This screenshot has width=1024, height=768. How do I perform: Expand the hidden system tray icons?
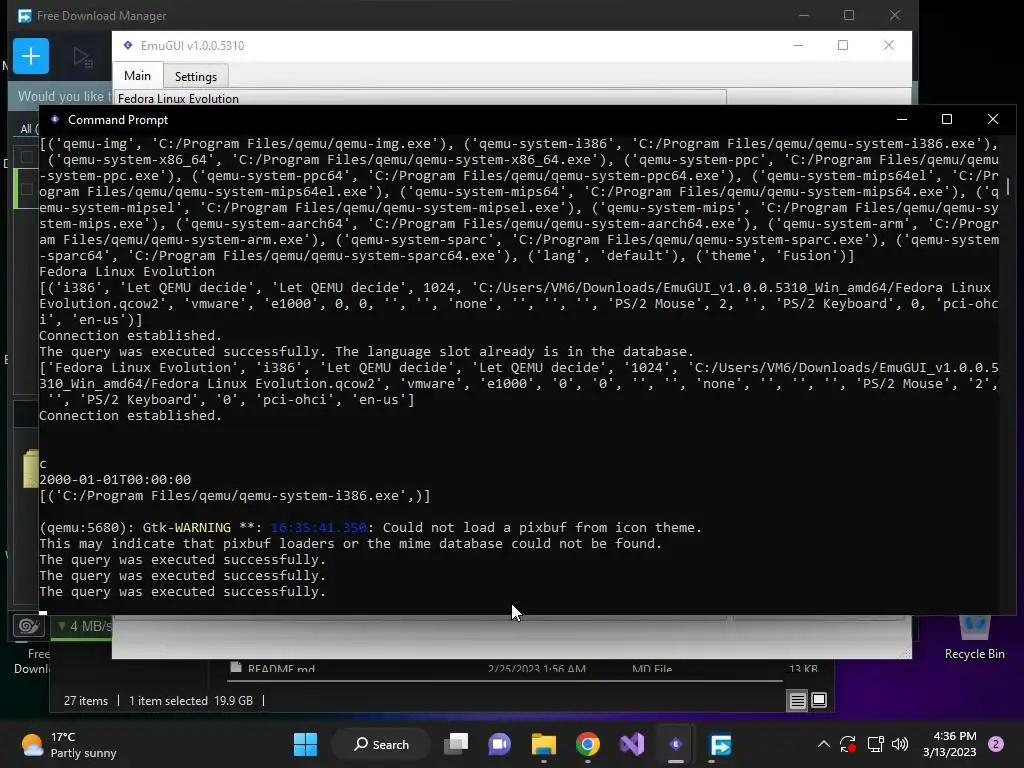tap(824, 744)
